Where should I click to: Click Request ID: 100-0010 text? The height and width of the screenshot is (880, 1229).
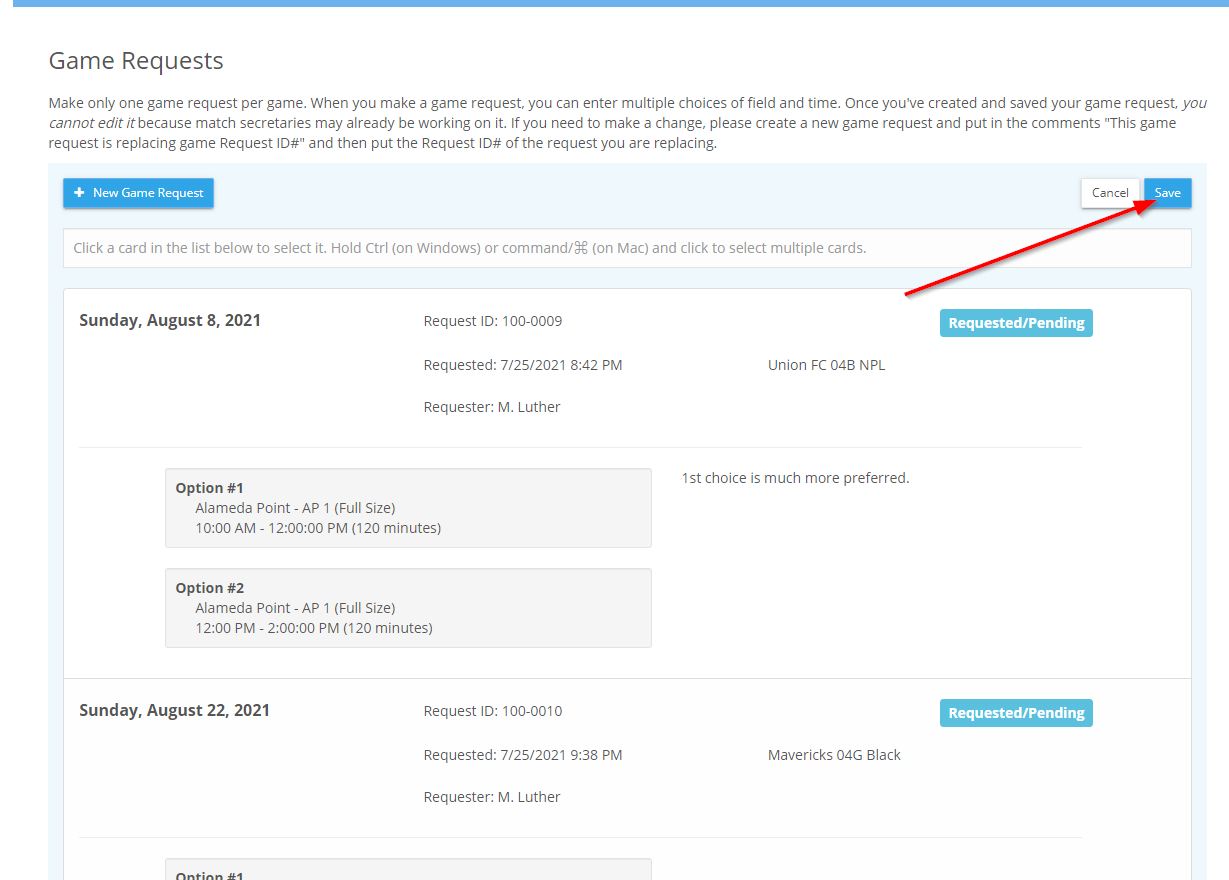pyautogui.click(x=493, y=711)
